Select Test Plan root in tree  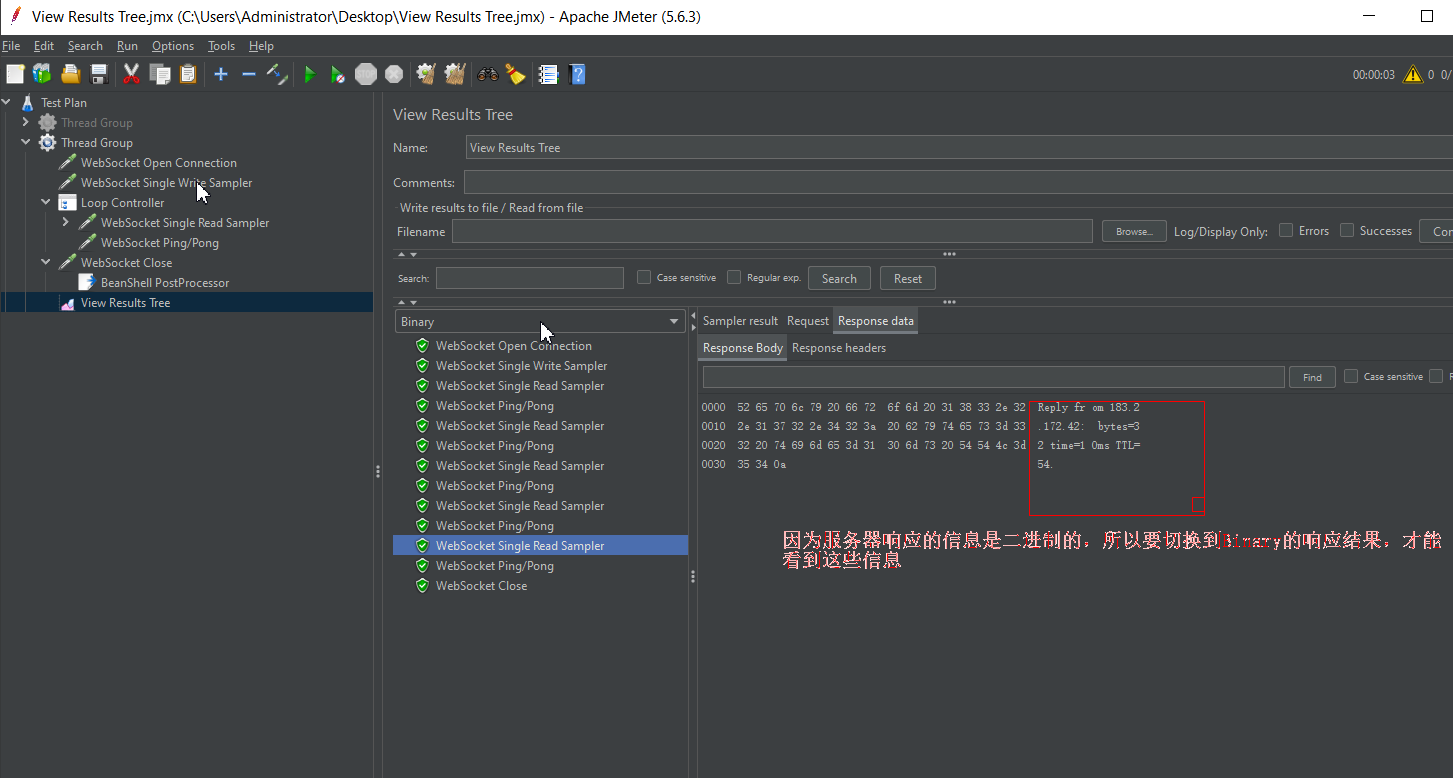pyautogui.click(x=63, y=103)
